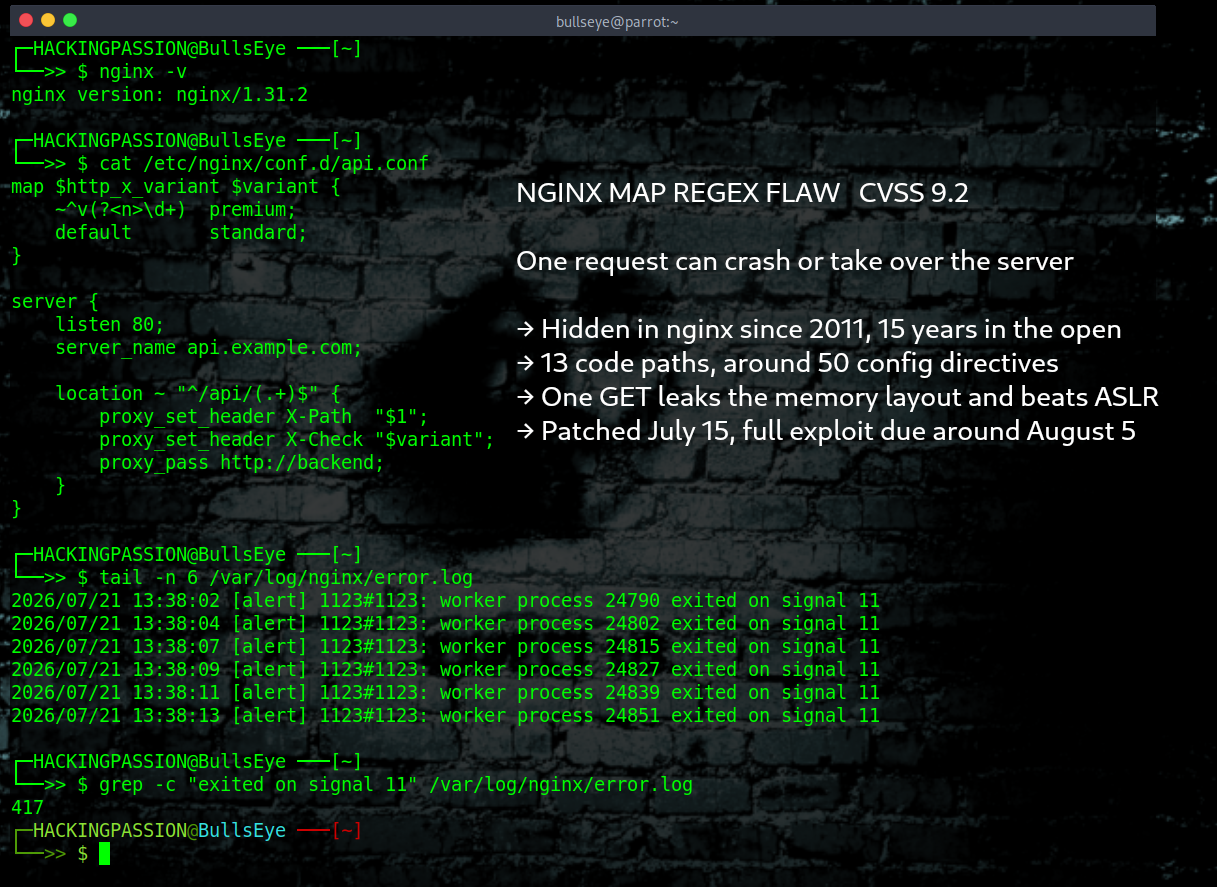
Task: Click 'proxy_pass http://backend;' line
Action: click(242, 463)
